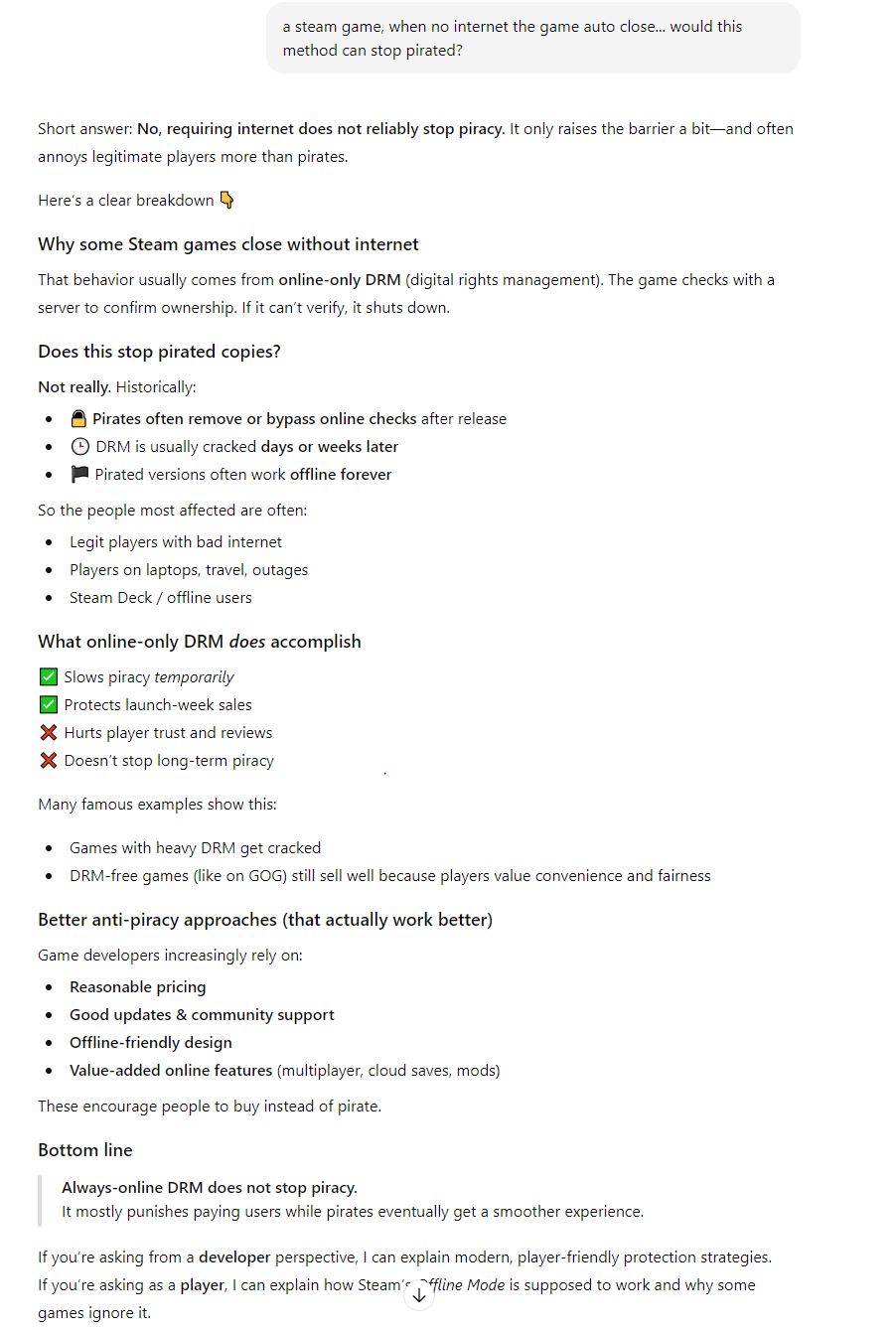
Task: Click the black flag emoji
Action: pos(79,474)
